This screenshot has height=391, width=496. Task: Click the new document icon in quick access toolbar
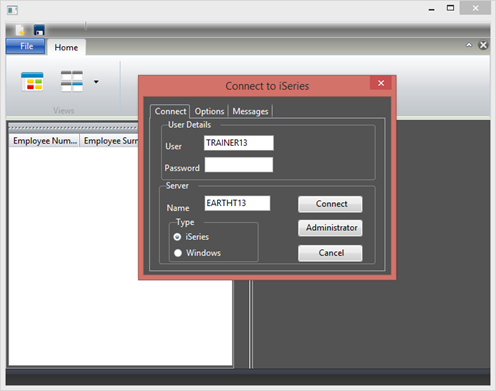20,30
